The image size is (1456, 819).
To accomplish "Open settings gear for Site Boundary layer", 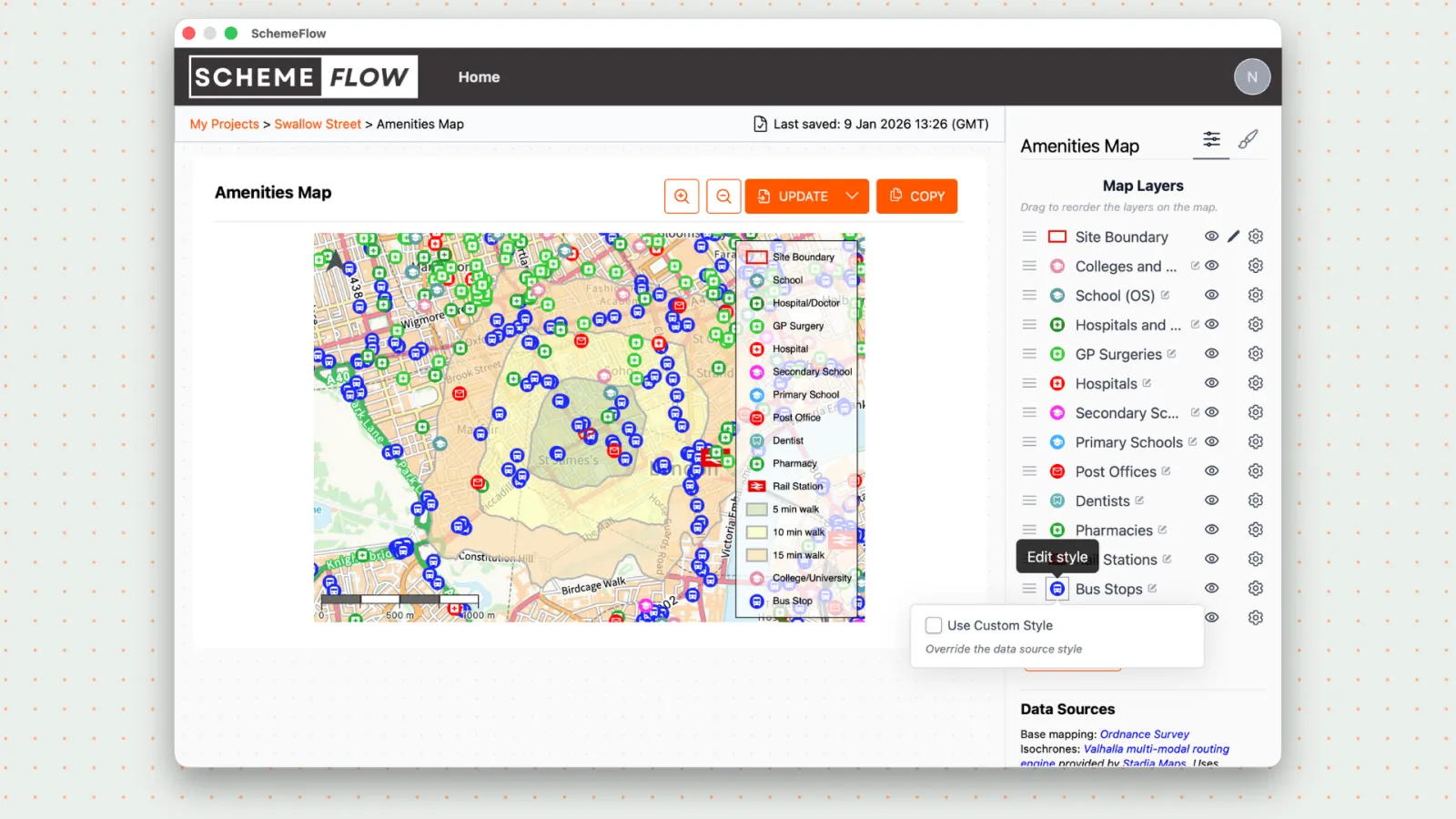I will point(1256,237).
